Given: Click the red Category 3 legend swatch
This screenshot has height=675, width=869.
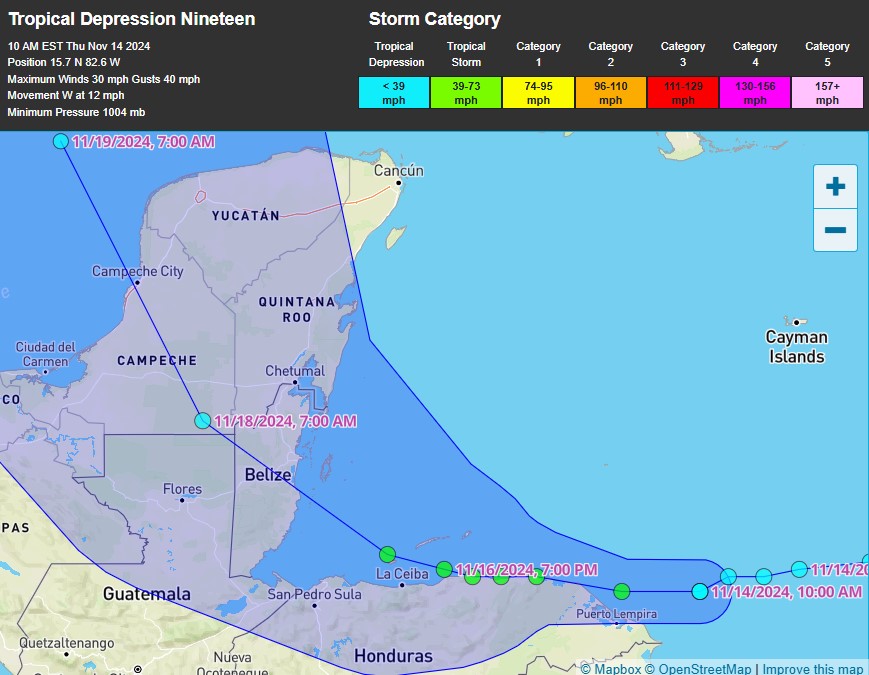Looking at the screenshot, I should click(x=683, y=93).
